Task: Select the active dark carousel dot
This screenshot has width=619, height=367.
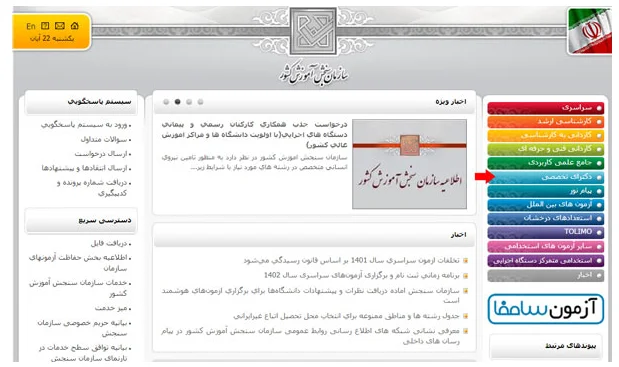Action: (178, 102)
